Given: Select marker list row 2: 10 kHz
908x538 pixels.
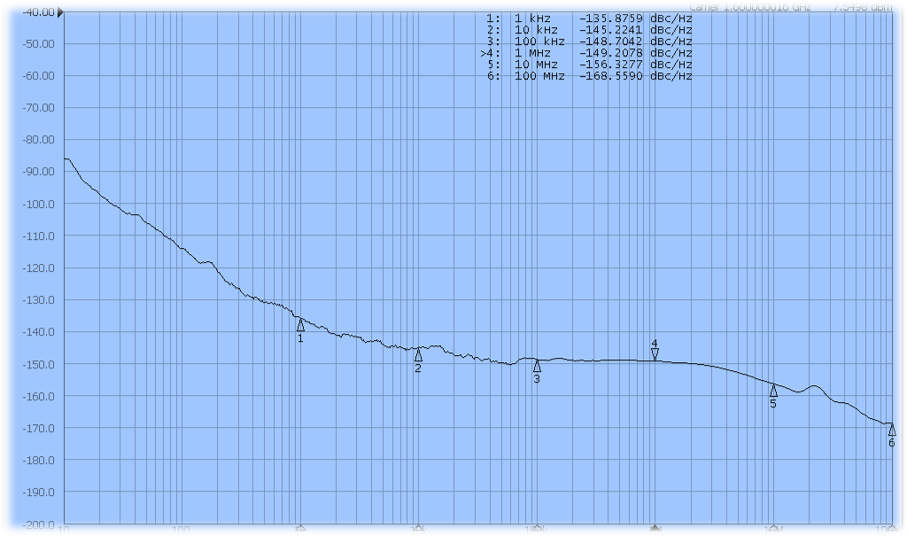Looking at the screenshot, I should (589, 30).
